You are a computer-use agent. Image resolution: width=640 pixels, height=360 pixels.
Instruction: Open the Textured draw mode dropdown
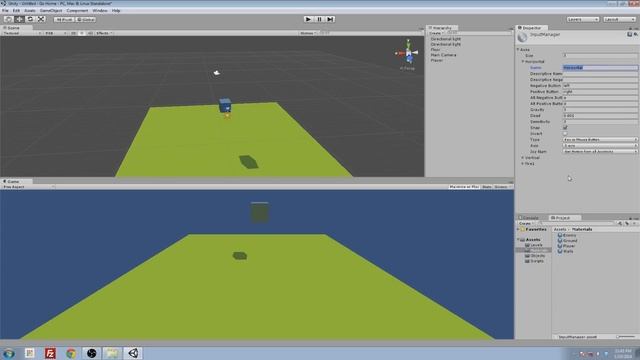(22, 33)
